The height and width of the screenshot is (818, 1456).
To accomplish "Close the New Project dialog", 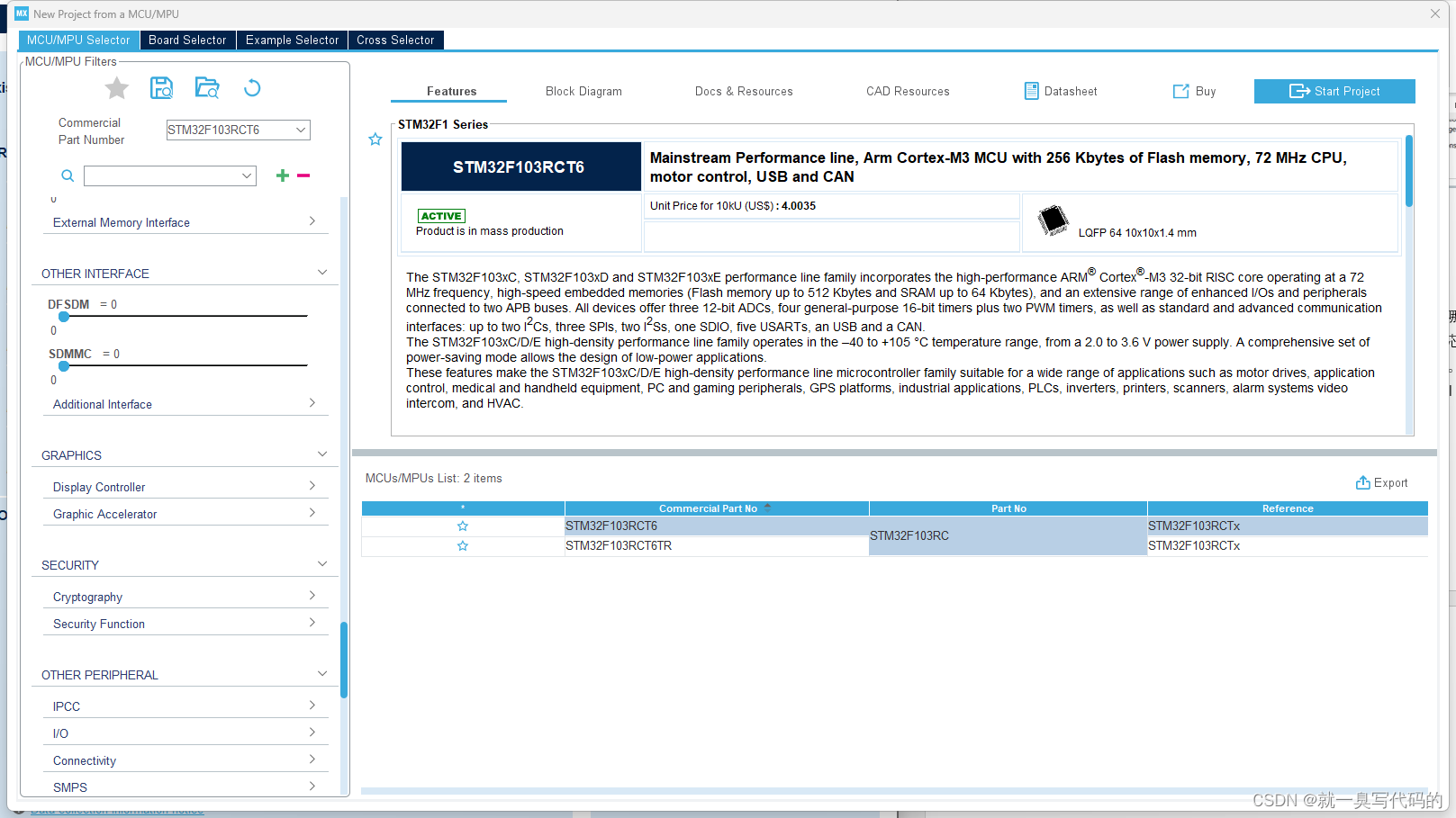I will point(1435,13).
